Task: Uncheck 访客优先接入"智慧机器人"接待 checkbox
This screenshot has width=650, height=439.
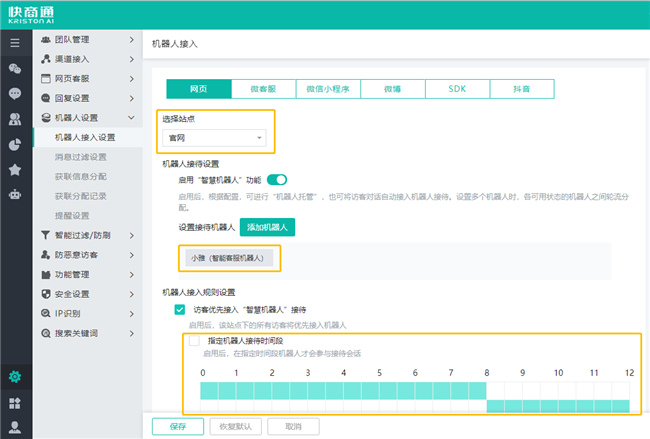Action: tap(180, 310)
